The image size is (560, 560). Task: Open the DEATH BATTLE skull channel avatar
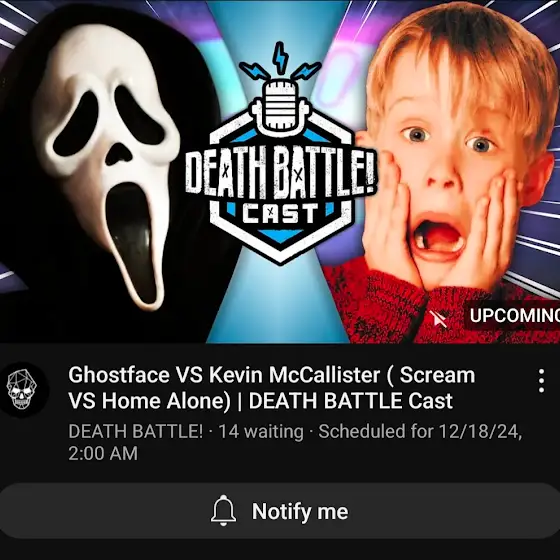(x=22, y=390)
